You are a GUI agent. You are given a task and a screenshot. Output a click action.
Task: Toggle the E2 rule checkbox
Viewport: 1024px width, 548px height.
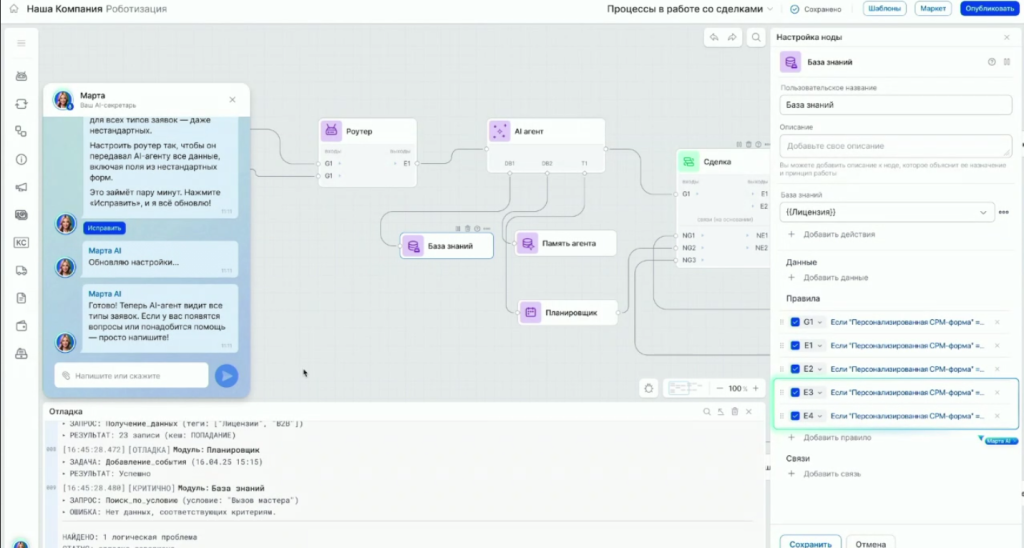coord(795,369)
